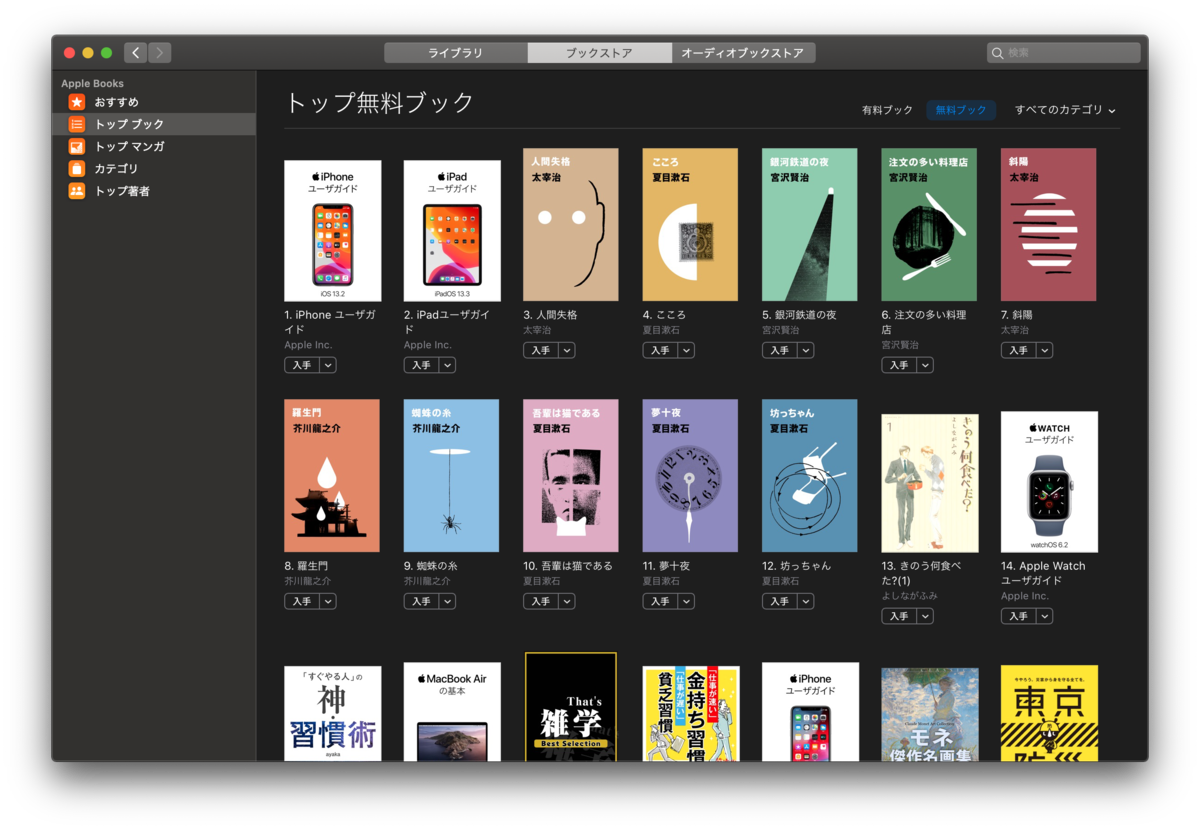
Task: Open the 神・習慣術 book cover
Action: 333,714
